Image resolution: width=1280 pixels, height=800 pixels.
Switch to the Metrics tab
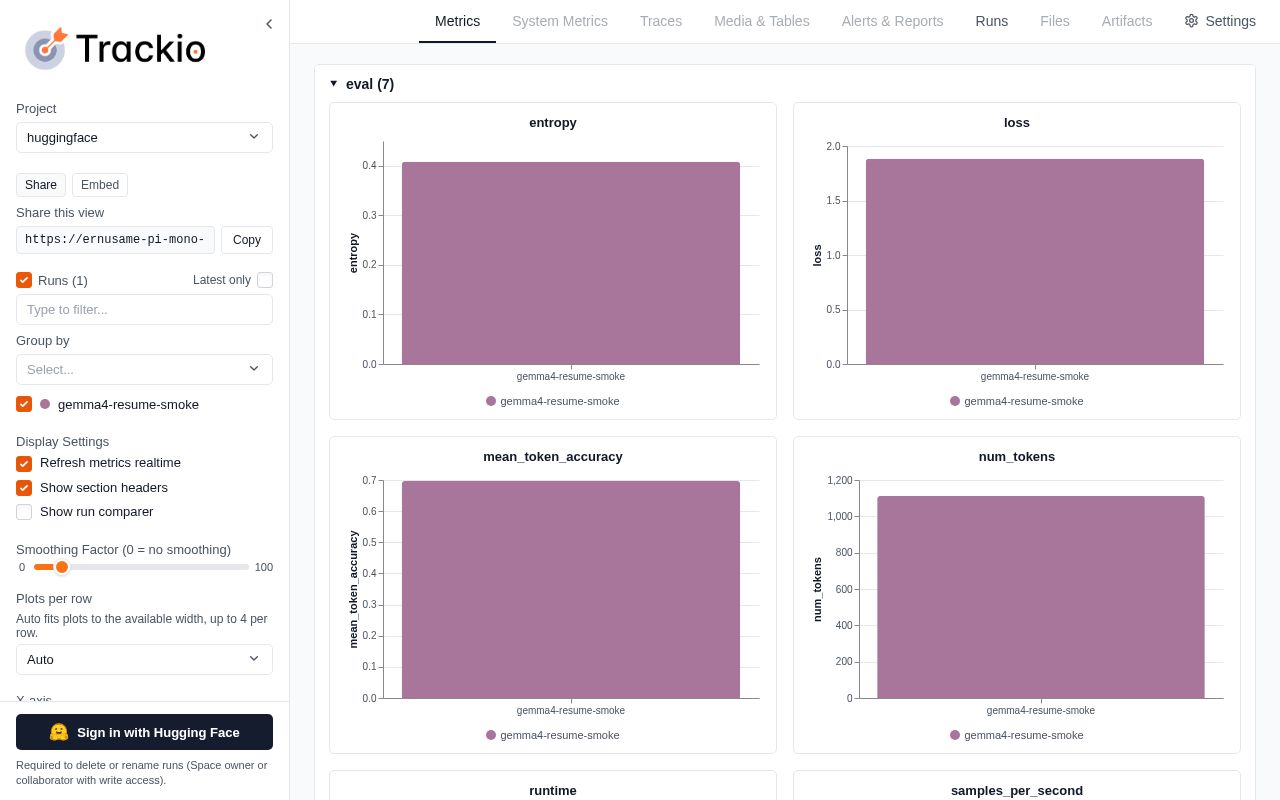click(x=457, y=21)
